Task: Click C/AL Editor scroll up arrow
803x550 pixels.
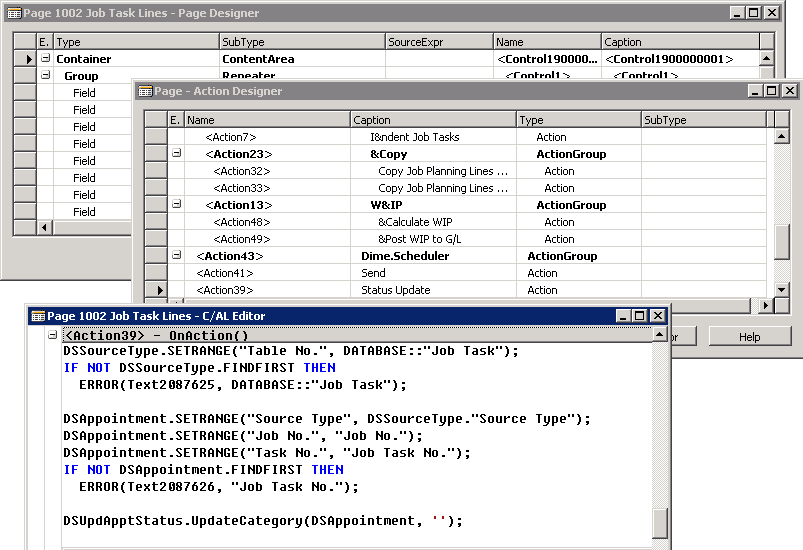Action: (x=660, y=335)
